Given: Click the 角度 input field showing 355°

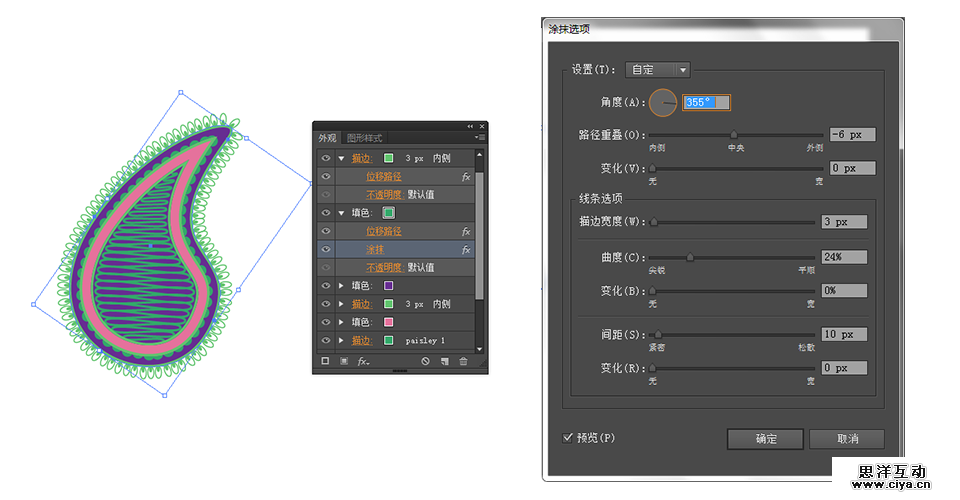Looking at the screenshot, I should tap(707, 102).
